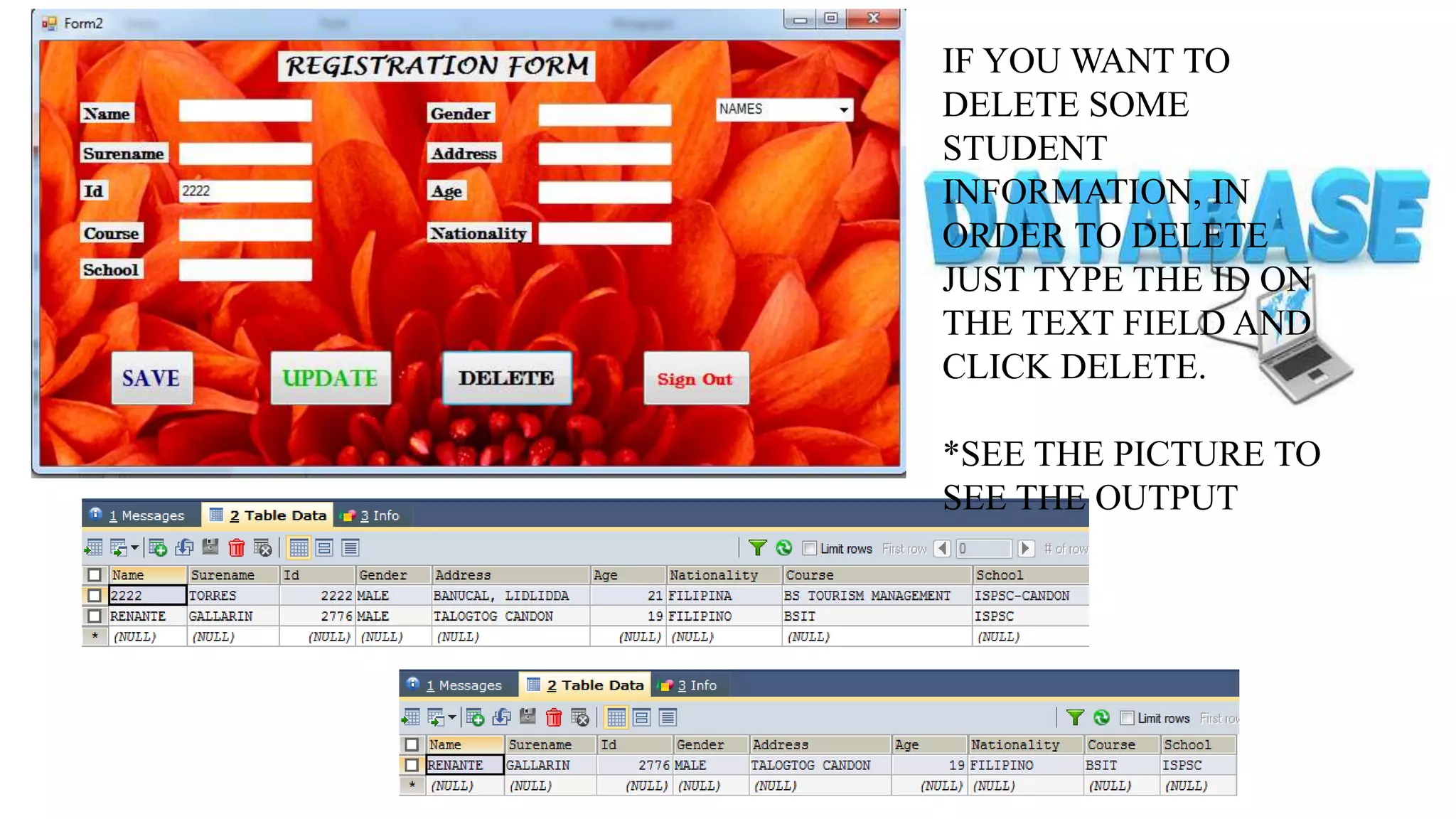Click copy-table export icon in lower panel toolbar
The height and width of the screenshot is (819, 1456).
click(435, 717)
